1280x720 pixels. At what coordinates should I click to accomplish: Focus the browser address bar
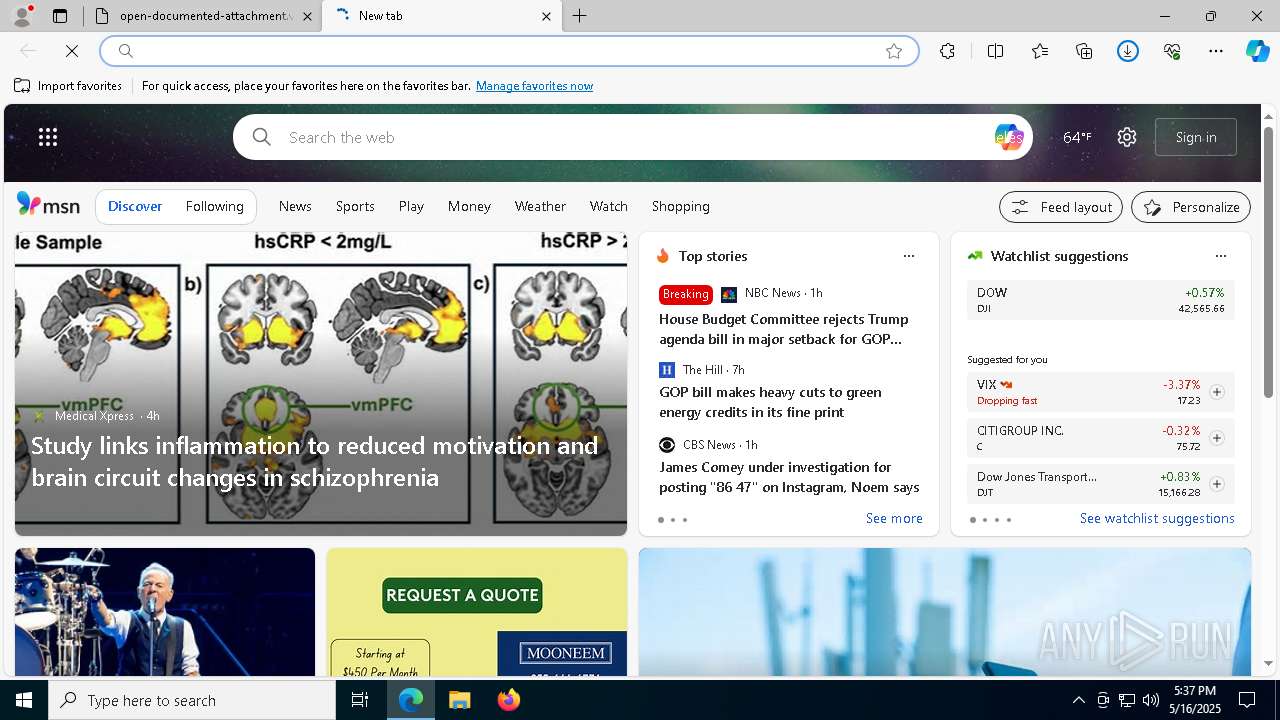(x=508, y=51)
